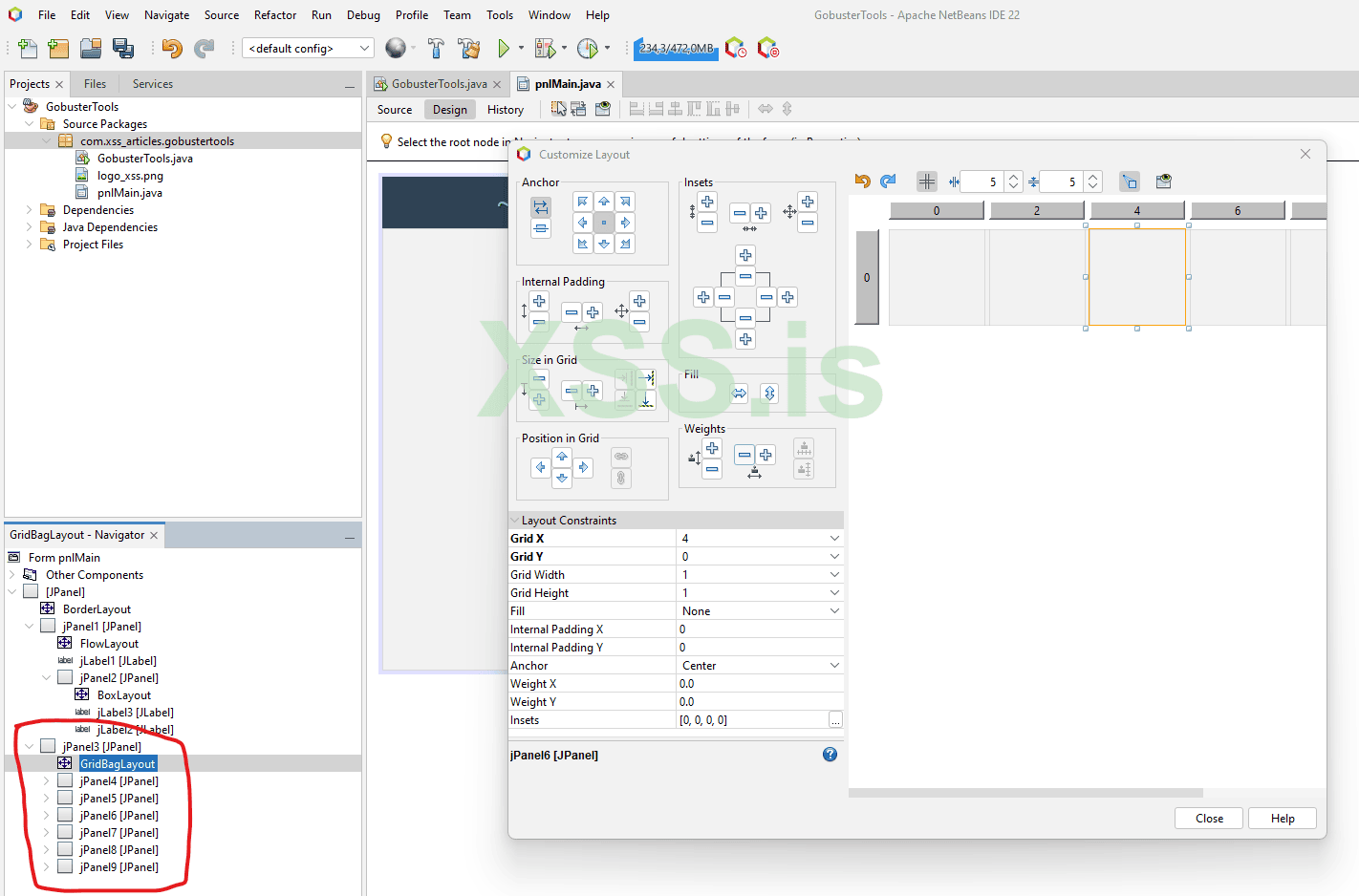Screen dimensions: 1359x896
Task: Toggle baseline-related anchor button
Action: point(541,228)
